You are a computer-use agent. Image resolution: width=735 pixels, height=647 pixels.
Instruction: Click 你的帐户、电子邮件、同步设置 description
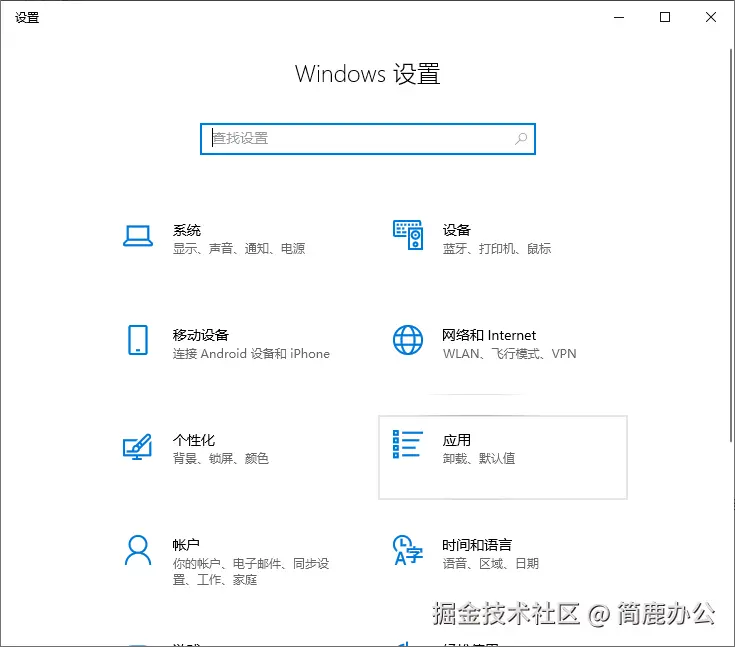(251, 572)
